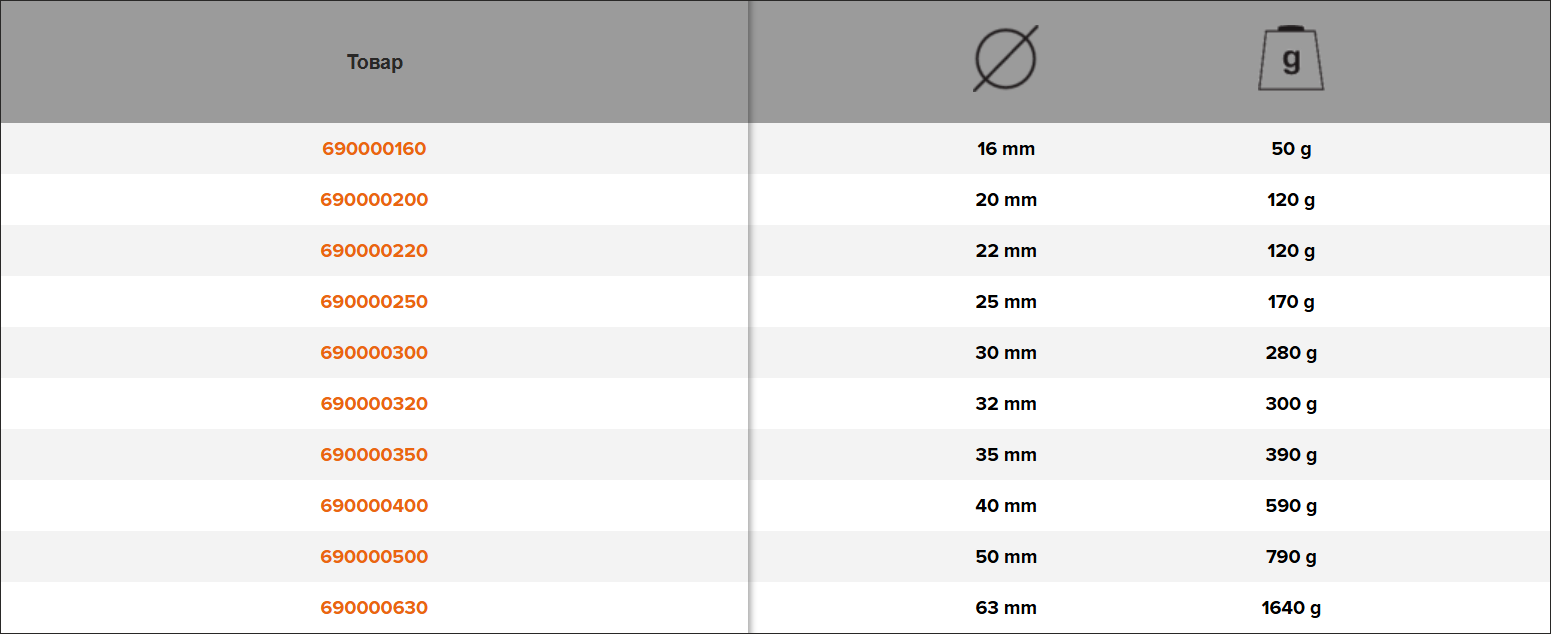Open product link 690000250

[374, 302]
